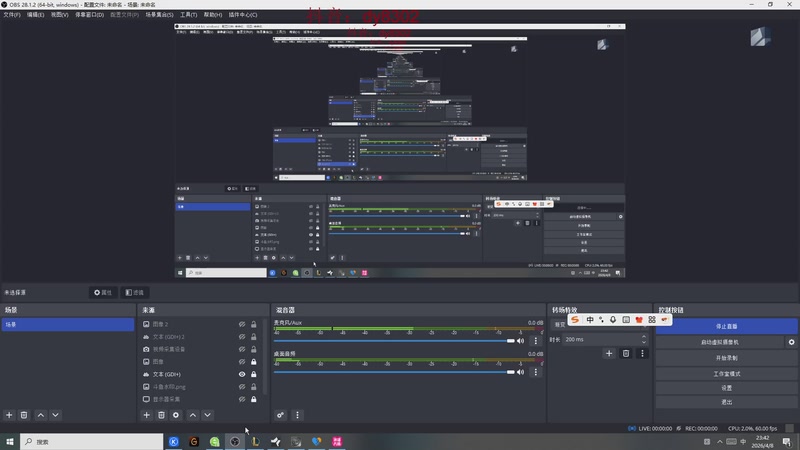The height and width of the screenshot is (450, 800).
Task: Click the 属性 properties button
Action: point(103,292)
